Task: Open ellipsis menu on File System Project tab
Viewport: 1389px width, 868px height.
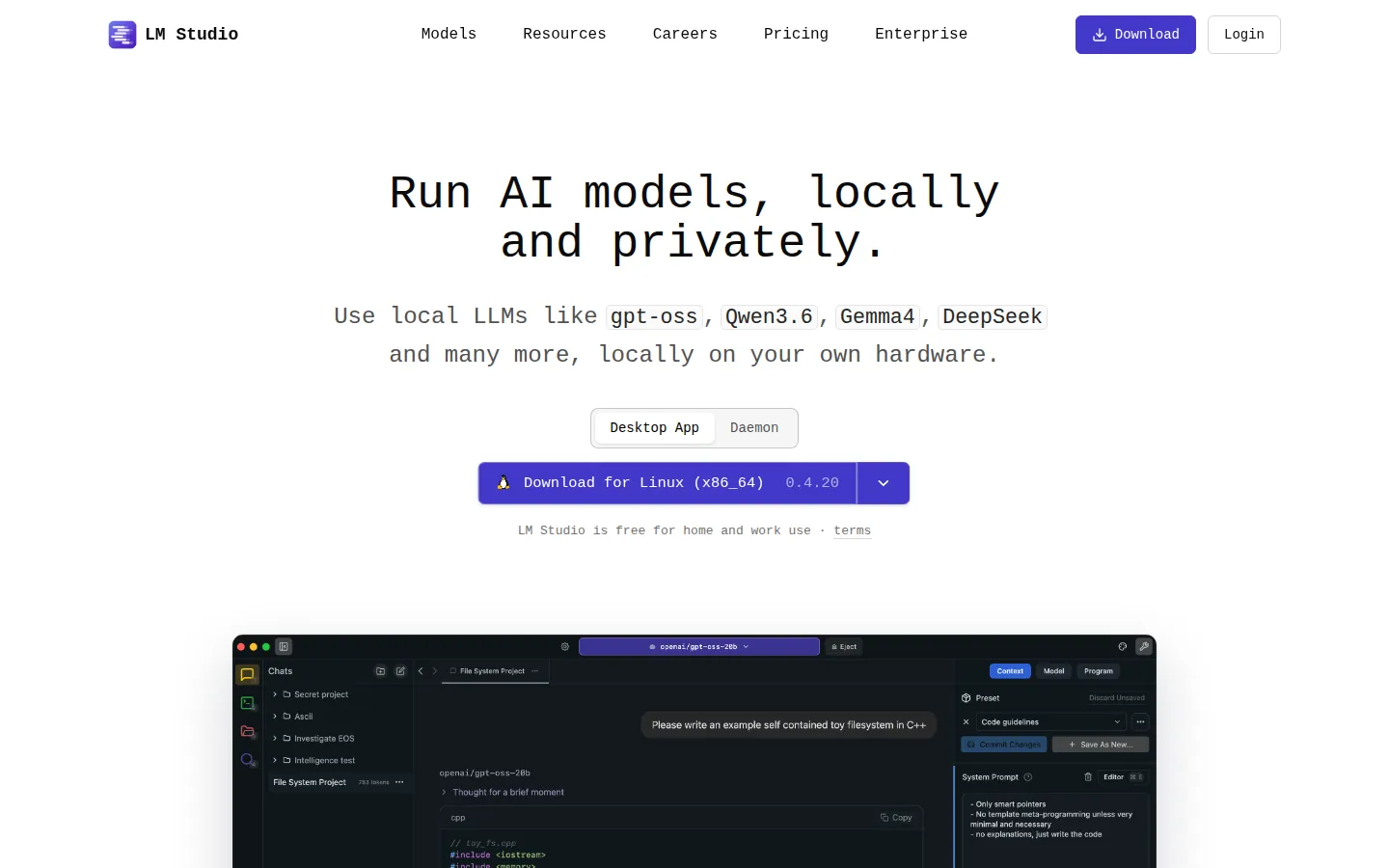Action: point(535,671)
